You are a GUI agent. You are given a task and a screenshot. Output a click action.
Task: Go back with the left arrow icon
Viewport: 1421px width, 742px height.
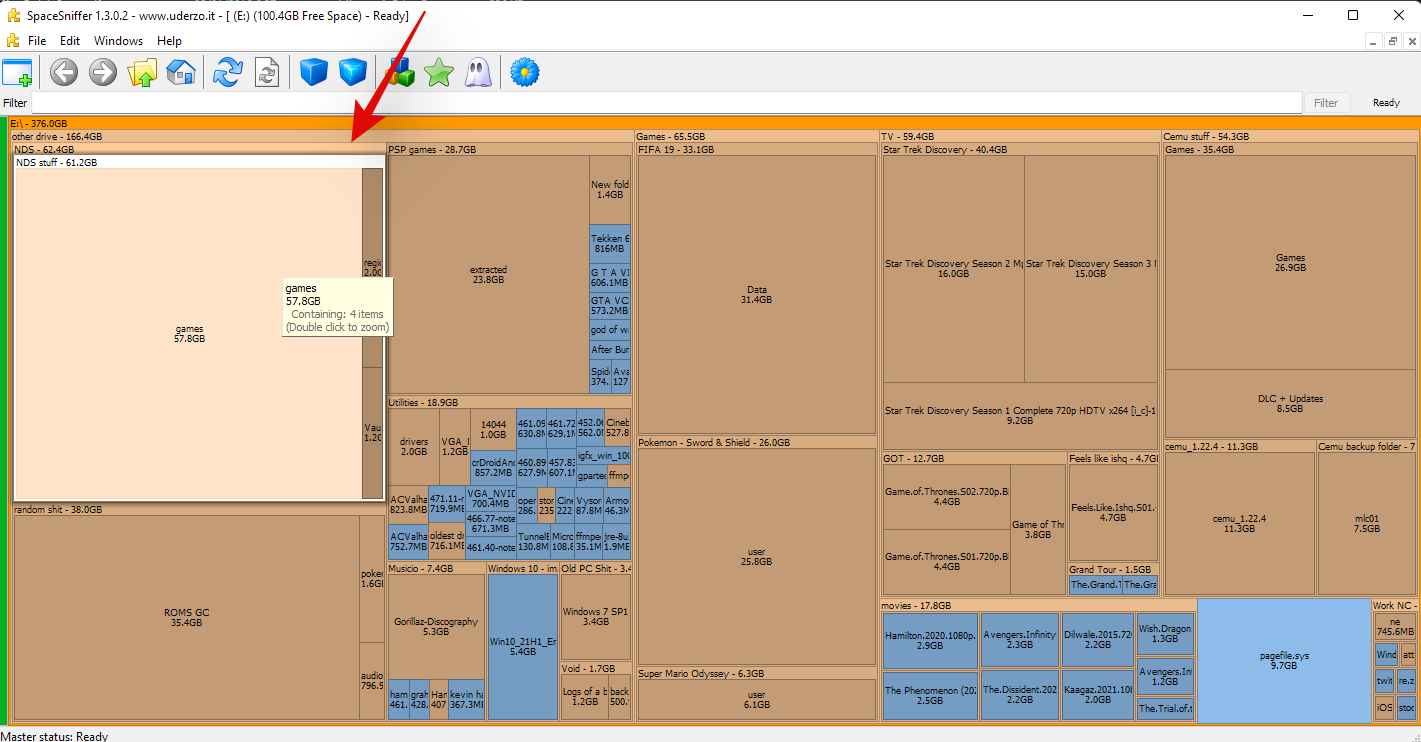click(64, 72)
